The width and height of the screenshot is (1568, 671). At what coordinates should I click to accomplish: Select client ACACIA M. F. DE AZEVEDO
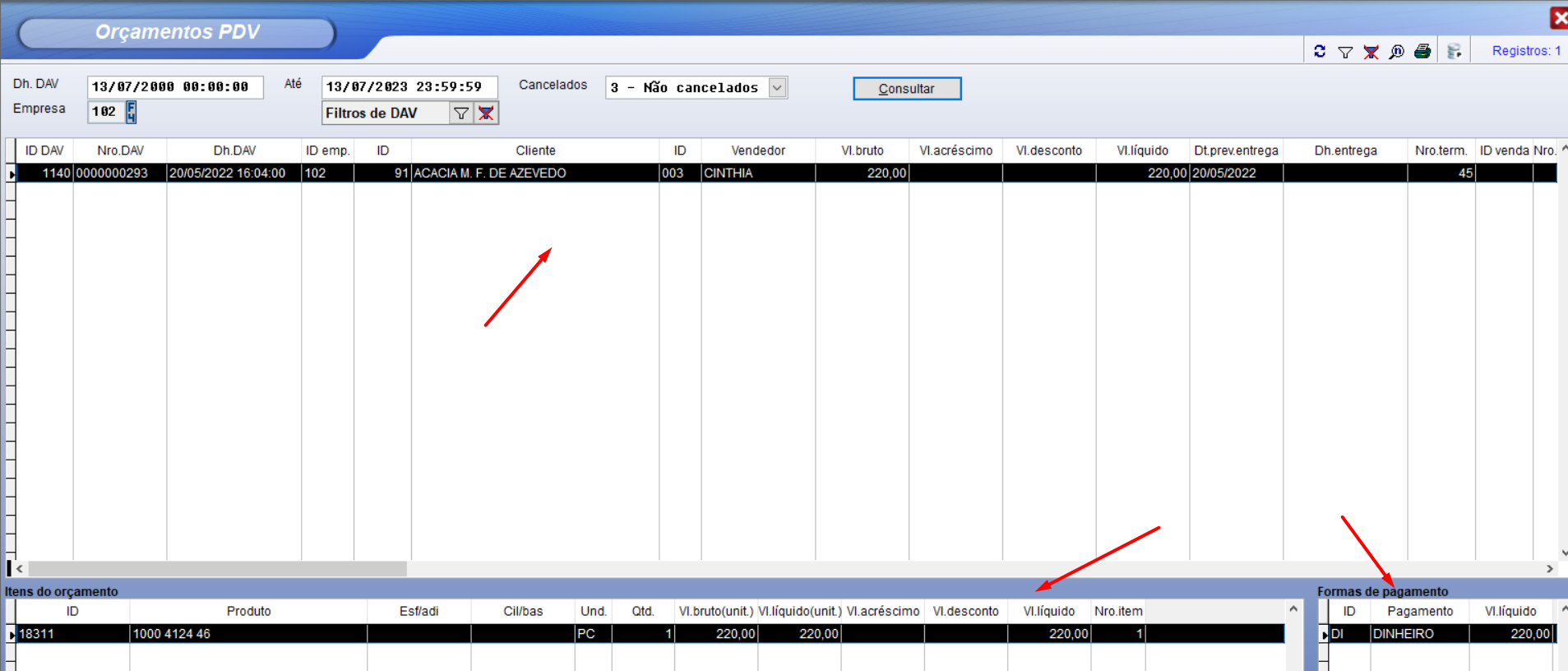pos(535,174)
